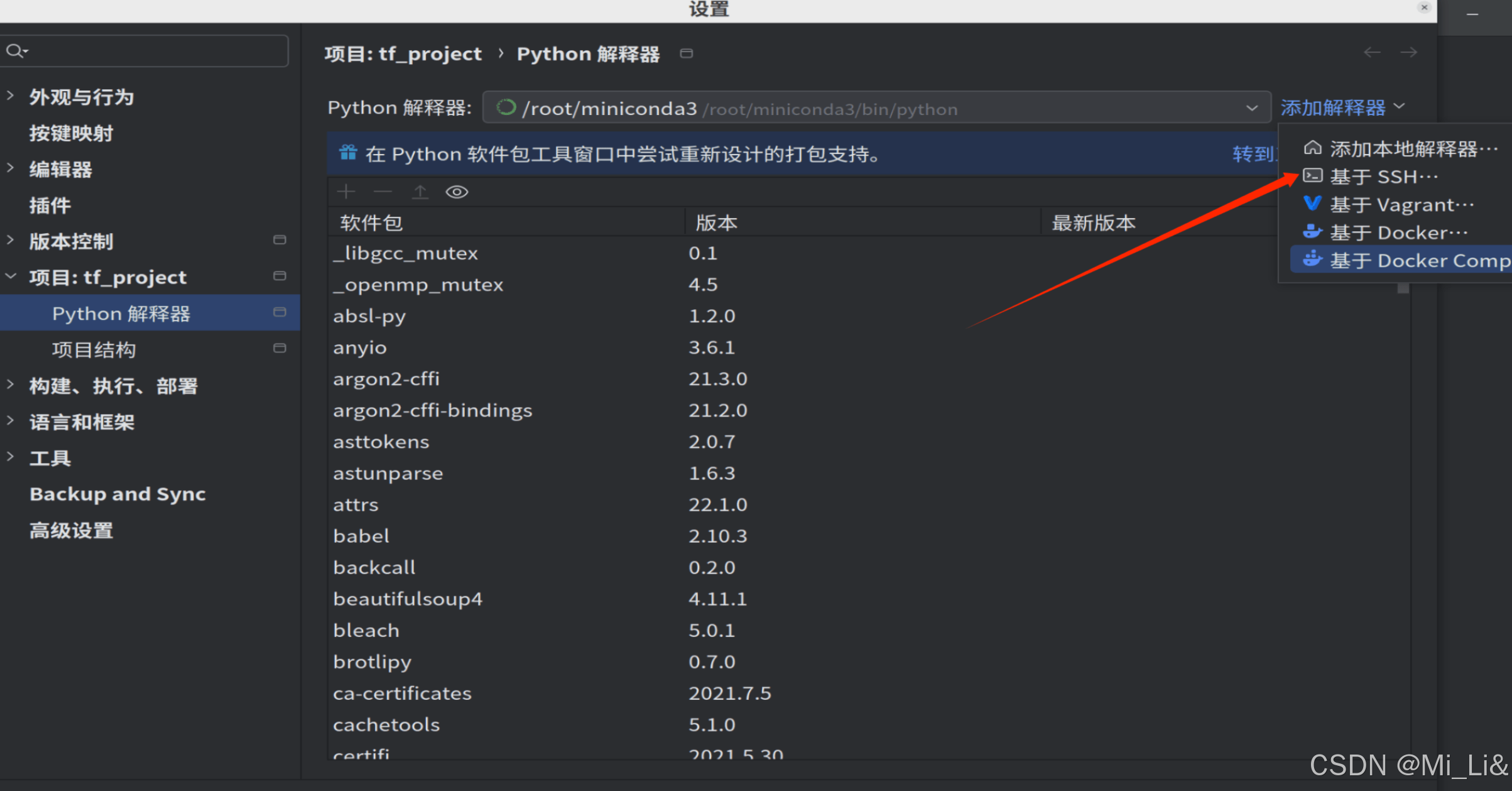Open 项目结构 settings page
The image size is (1512, 791).
(94, 349)
